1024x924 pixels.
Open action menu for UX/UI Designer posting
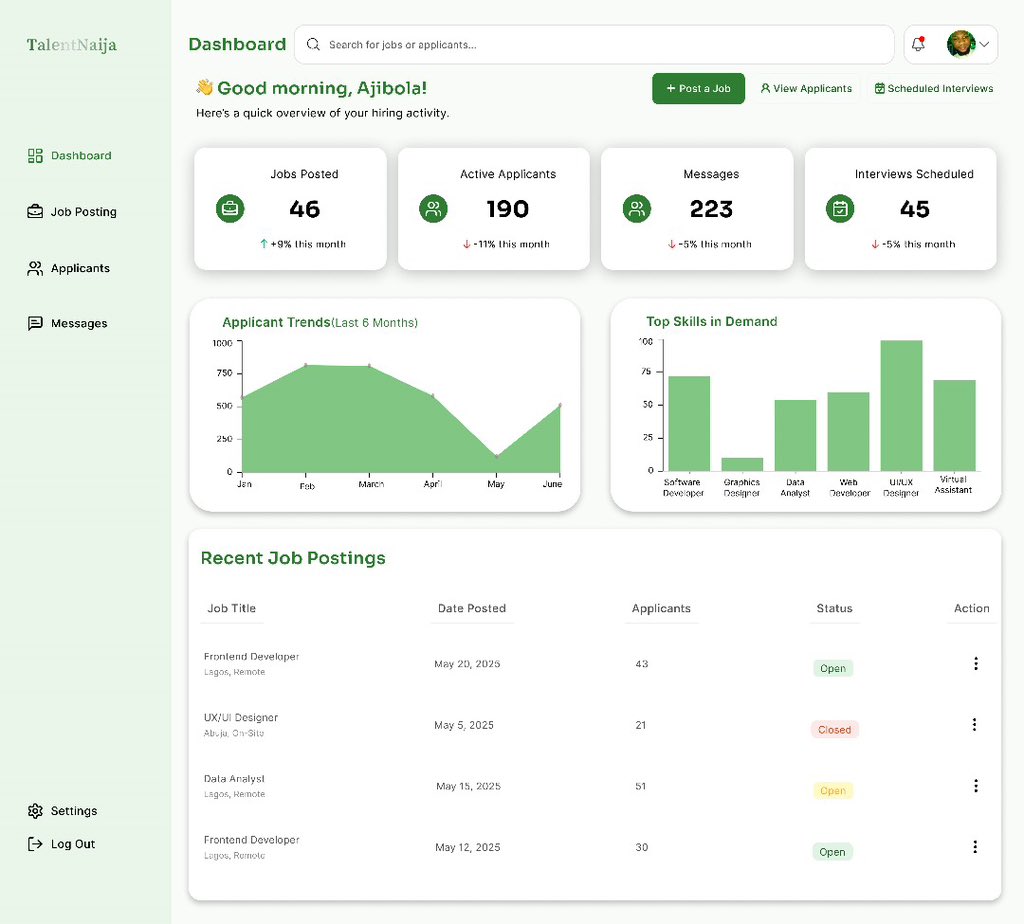pyautogui.click(x=975, y=724)
